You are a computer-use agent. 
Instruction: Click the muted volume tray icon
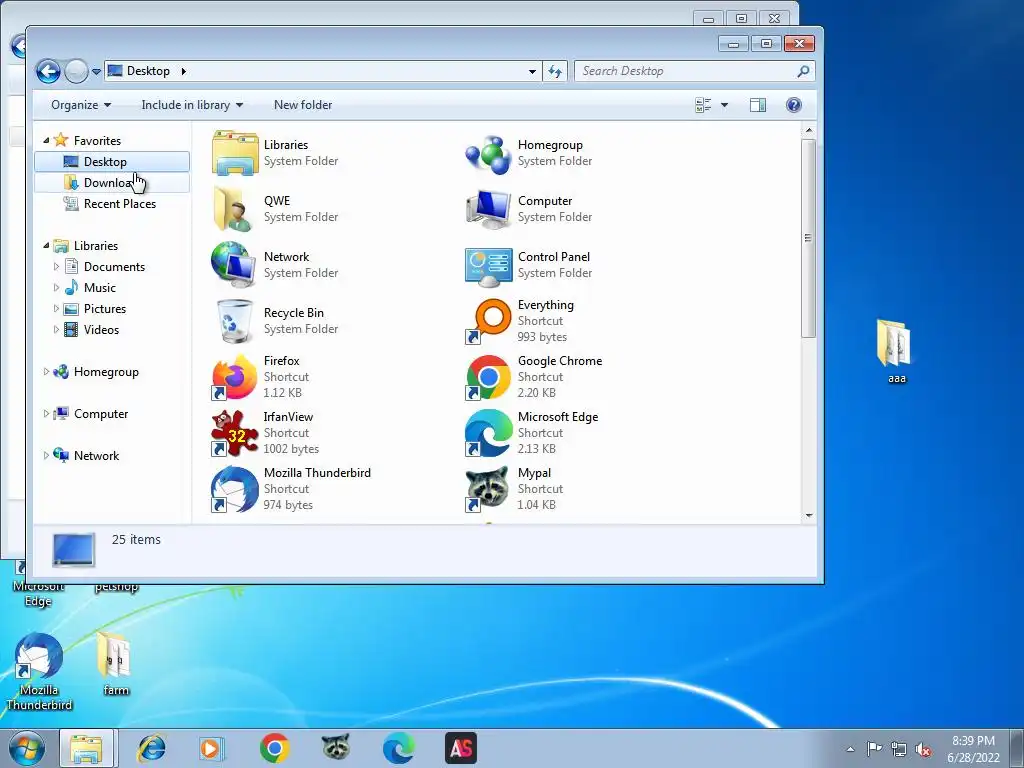point(923,749)
